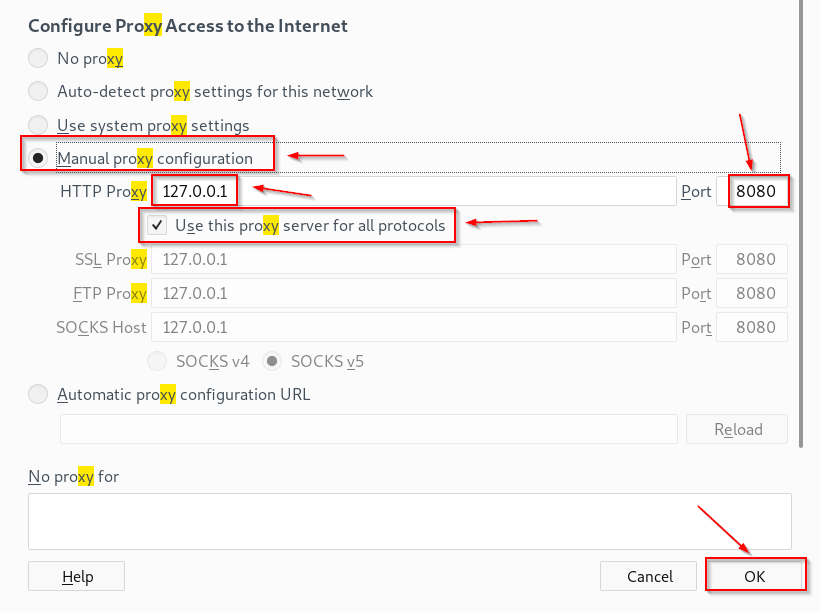Select the No proxy radio button
Viewport: 820px width, 612px height.
coord(38,58)
